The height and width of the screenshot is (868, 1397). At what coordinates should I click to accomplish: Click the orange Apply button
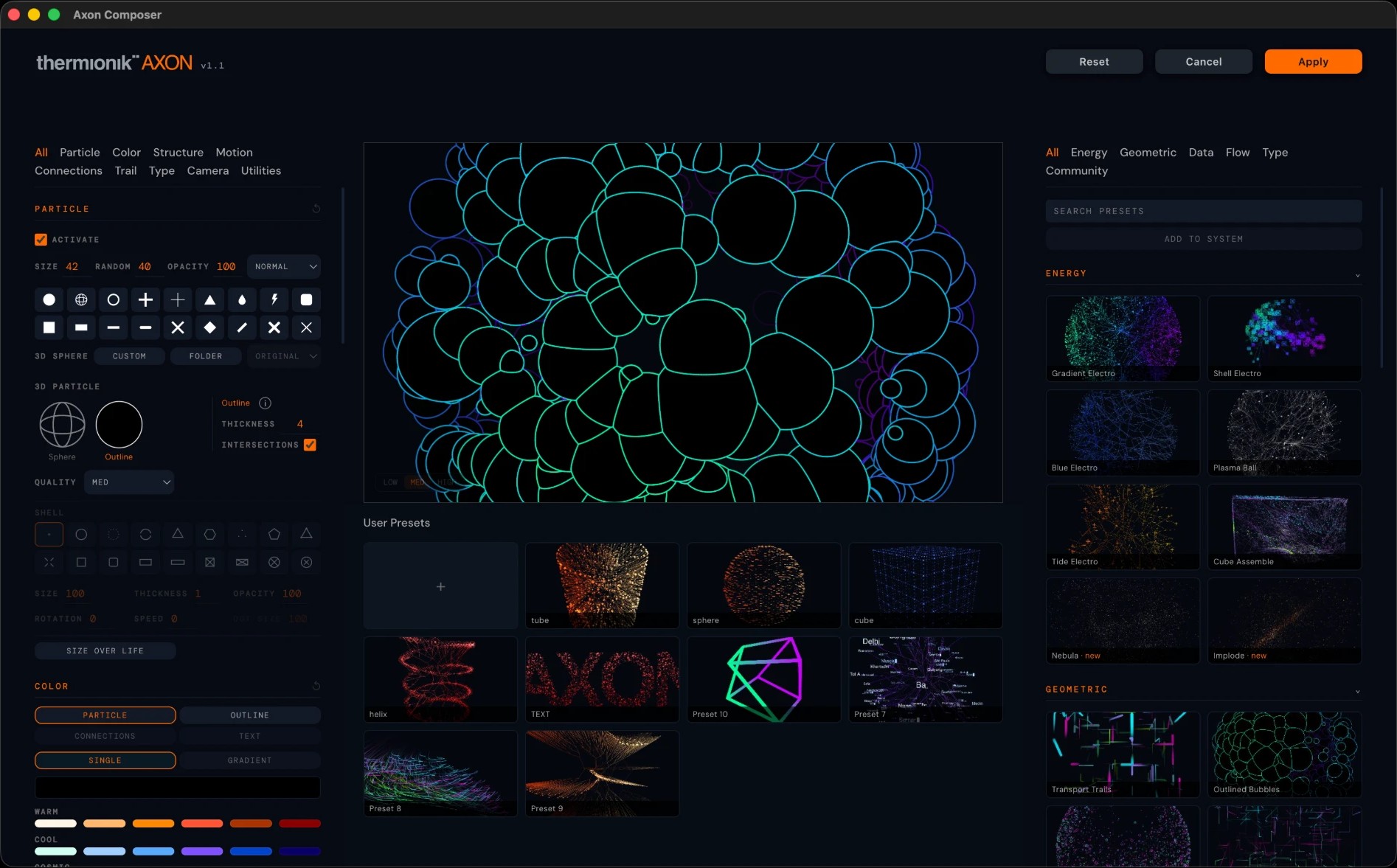tap(1313, 62)
